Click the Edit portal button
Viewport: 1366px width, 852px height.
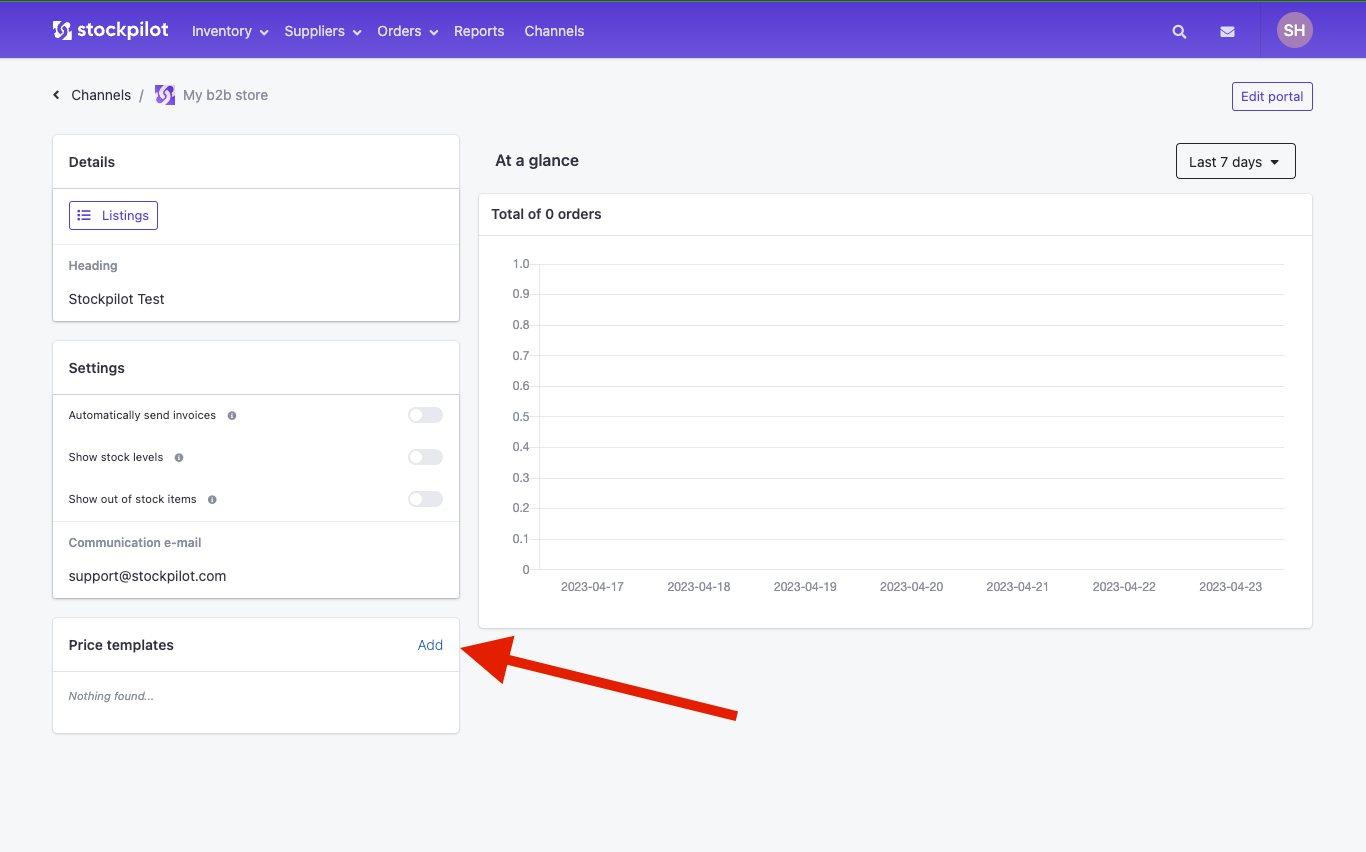click(1272, 96)
